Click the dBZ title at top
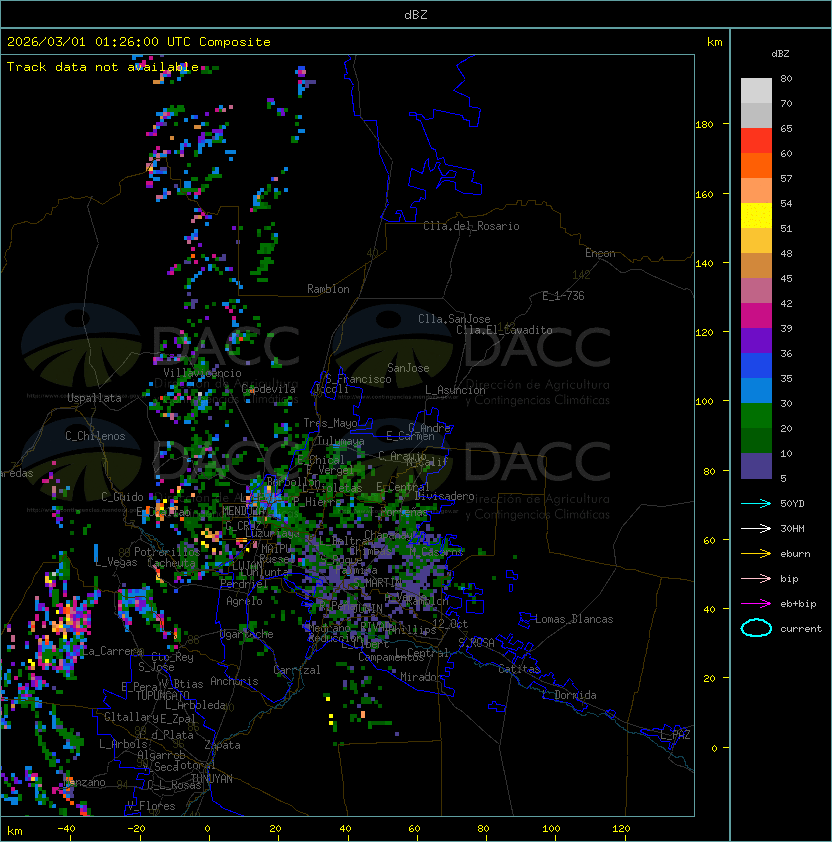The height and width of the screenshot is (842, 832). [416, 15]
